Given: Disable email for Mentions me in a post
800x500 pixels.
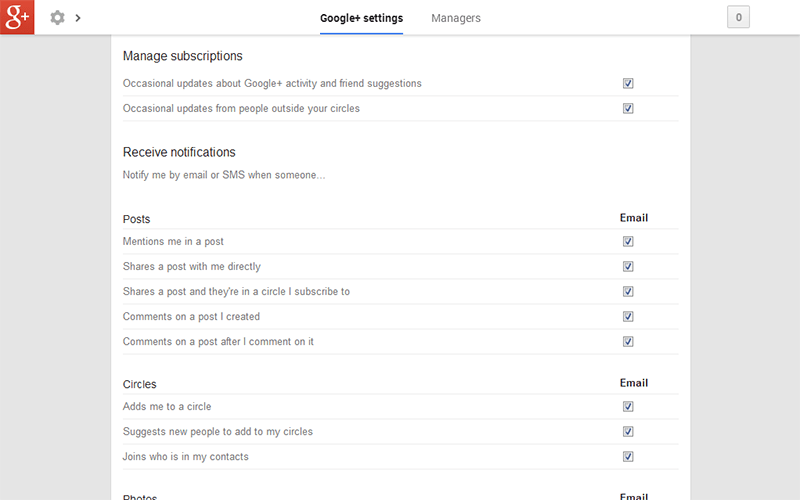Looking at the screenshot, I should click(x=628, y=241).
